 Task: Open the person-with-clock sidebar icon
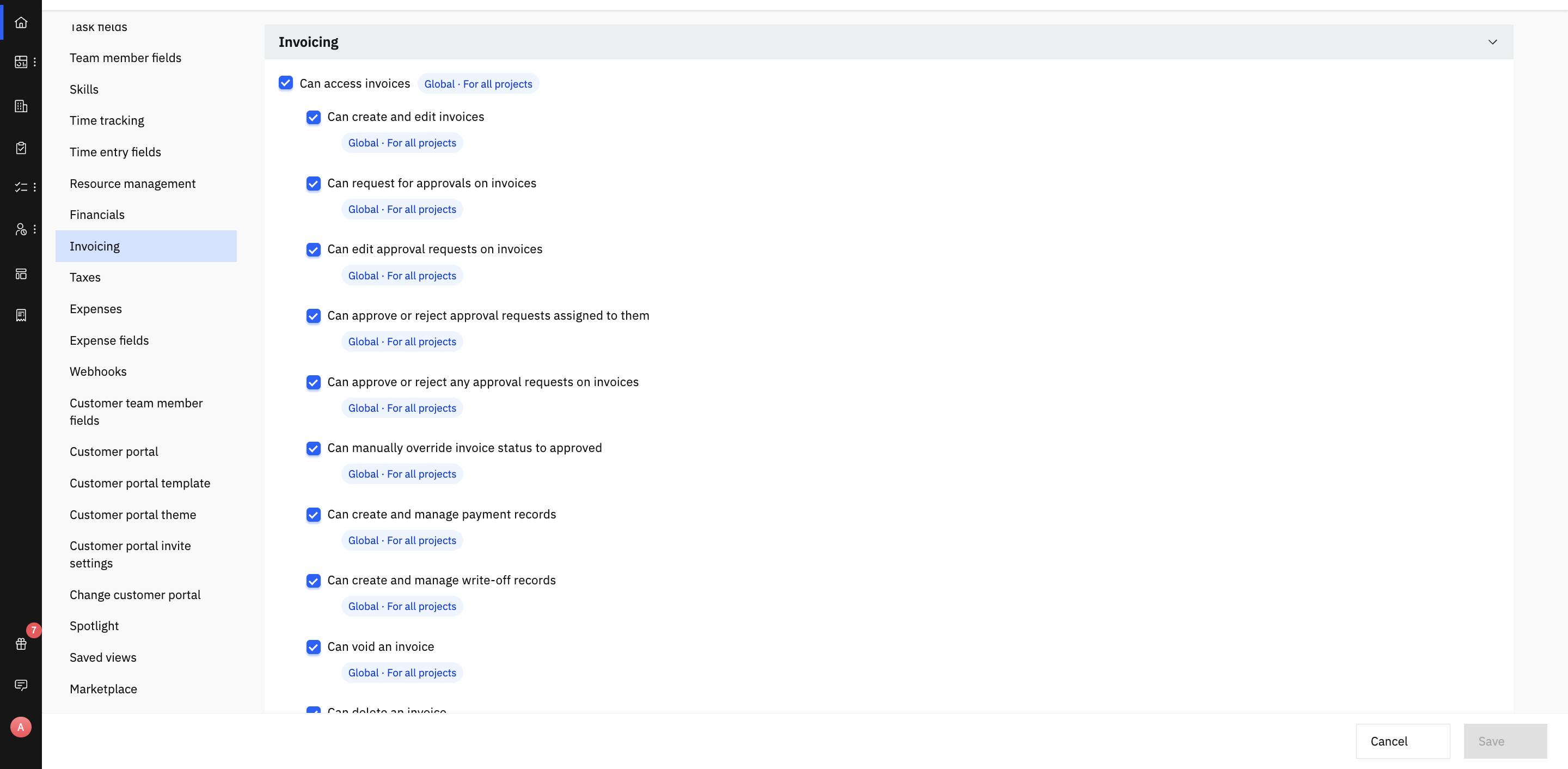21,229
